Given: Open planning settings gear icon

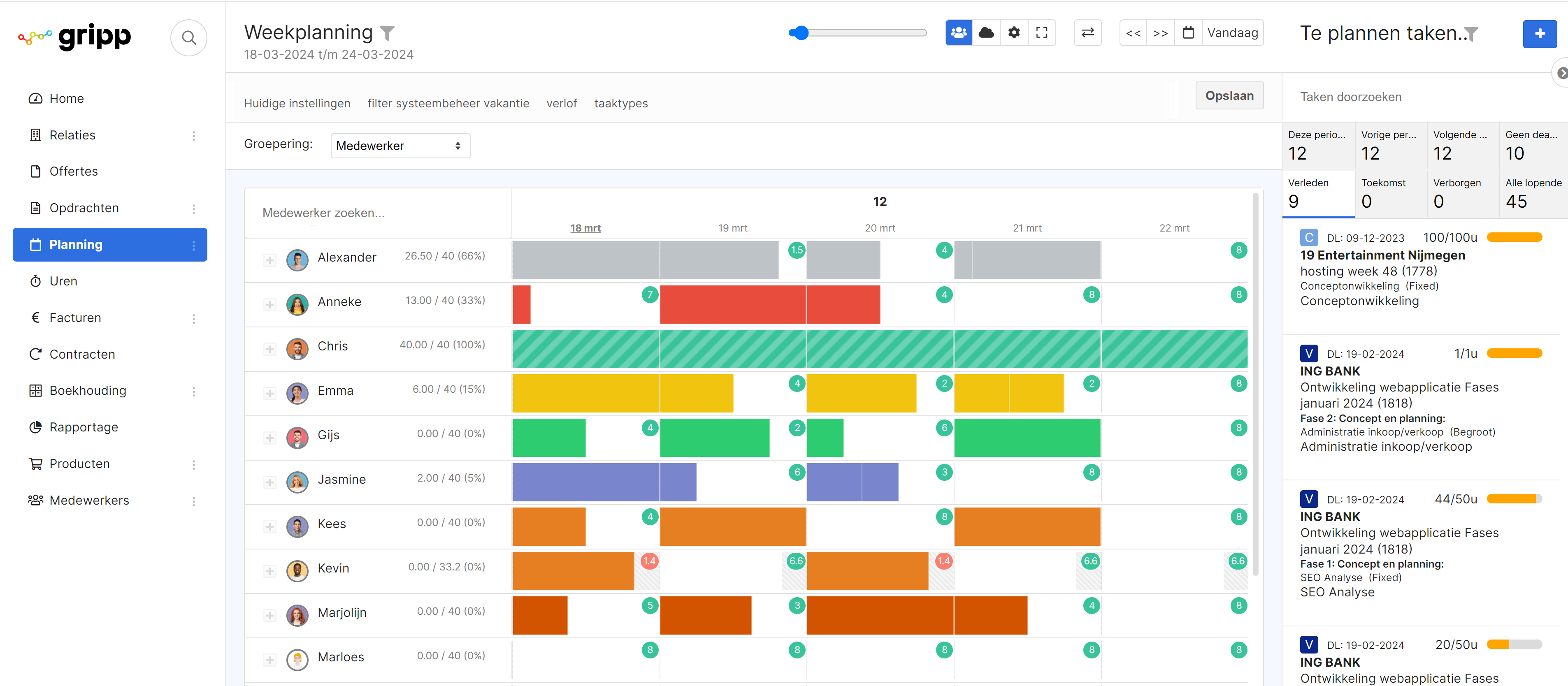Looking at the screenshot, I should 1014,33.
